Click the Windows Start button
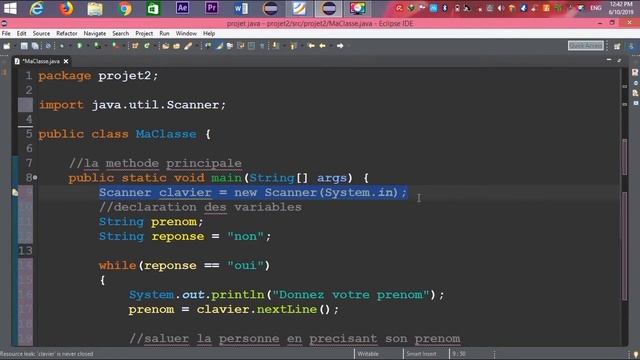The height and width of the screenshot is (360, 640). click(10, 8)
